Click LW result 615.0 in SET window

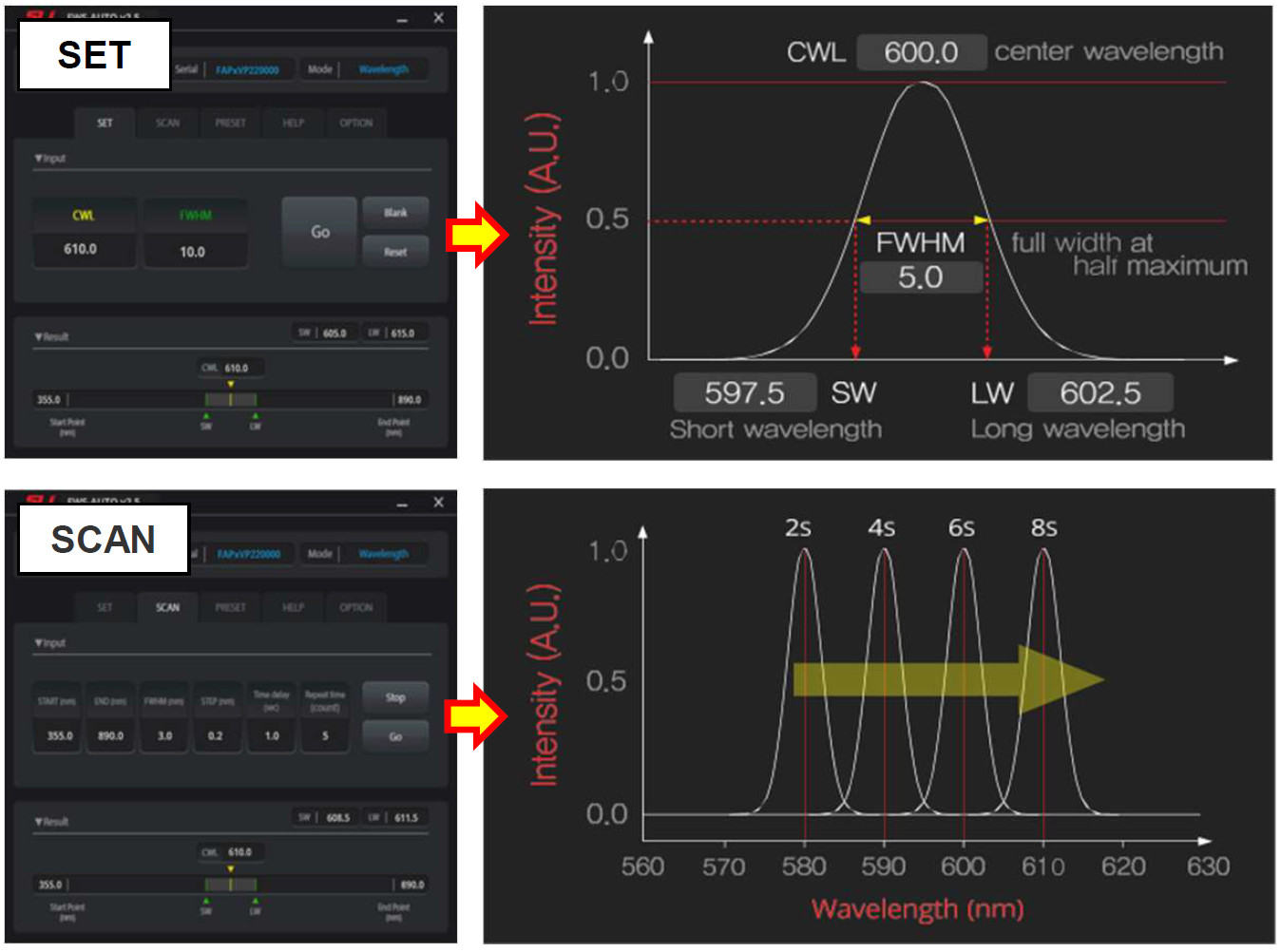point(393,333)
